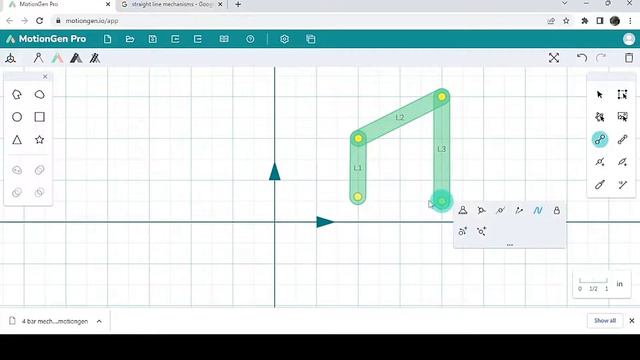Screen dimensions: 640x360
Task: Select the single compass mechanism icon
Action: 38,58
